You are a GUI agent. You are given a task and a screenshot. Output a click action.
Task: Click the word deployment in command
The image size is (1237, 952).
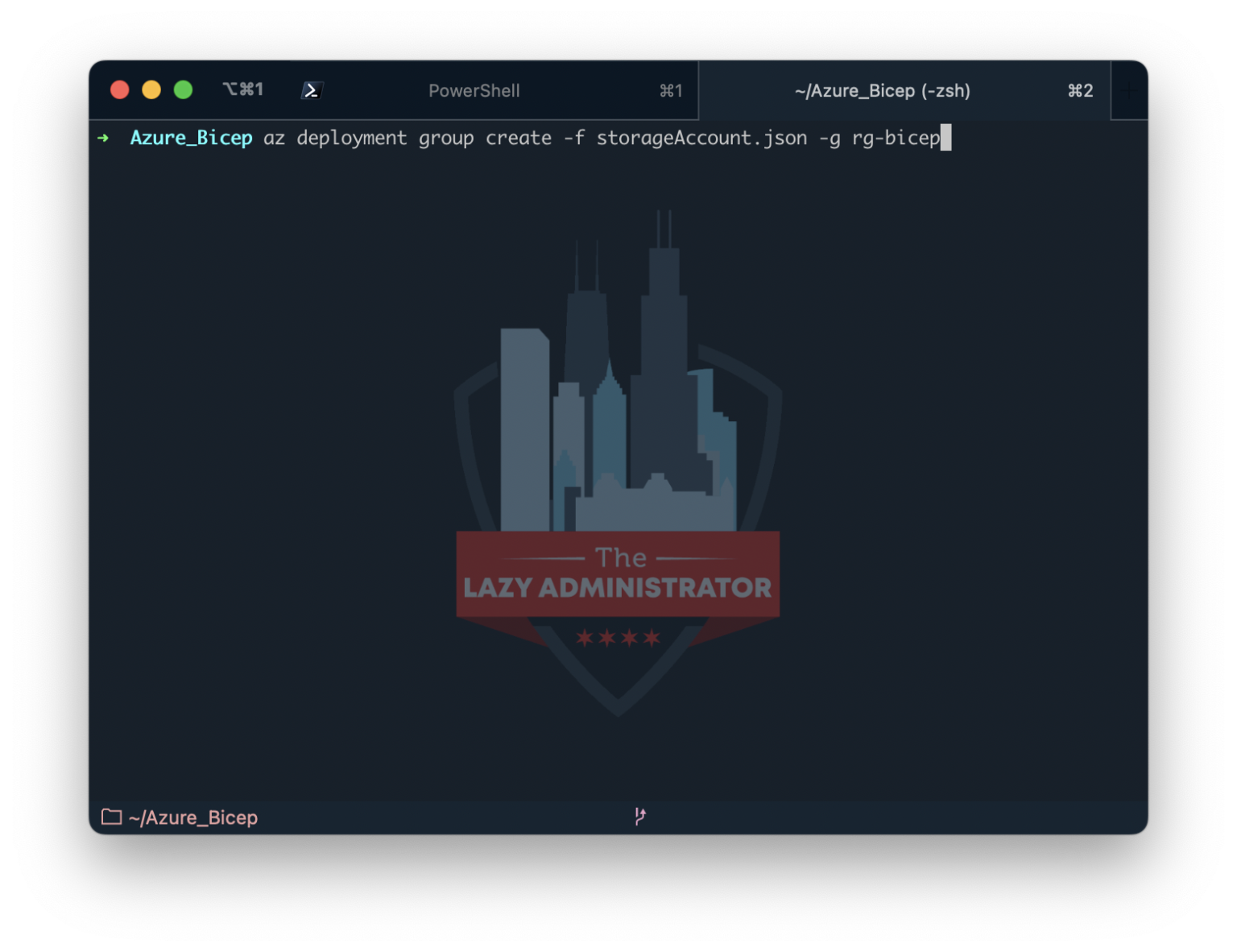[x=352, y=138]
